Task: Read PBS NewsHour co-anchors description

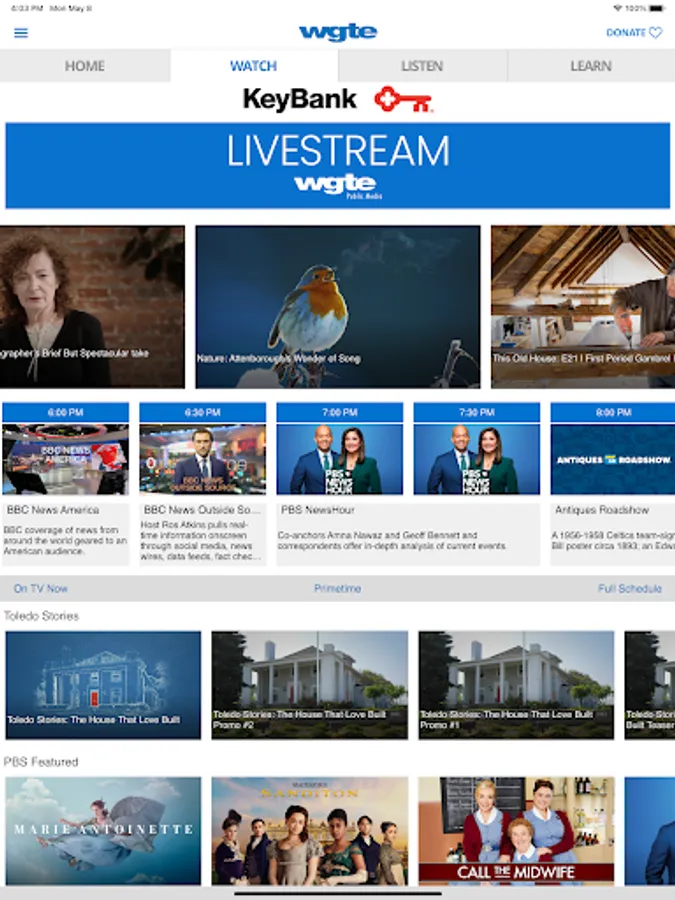Action: pyautogui.click(x=392, y=540)
